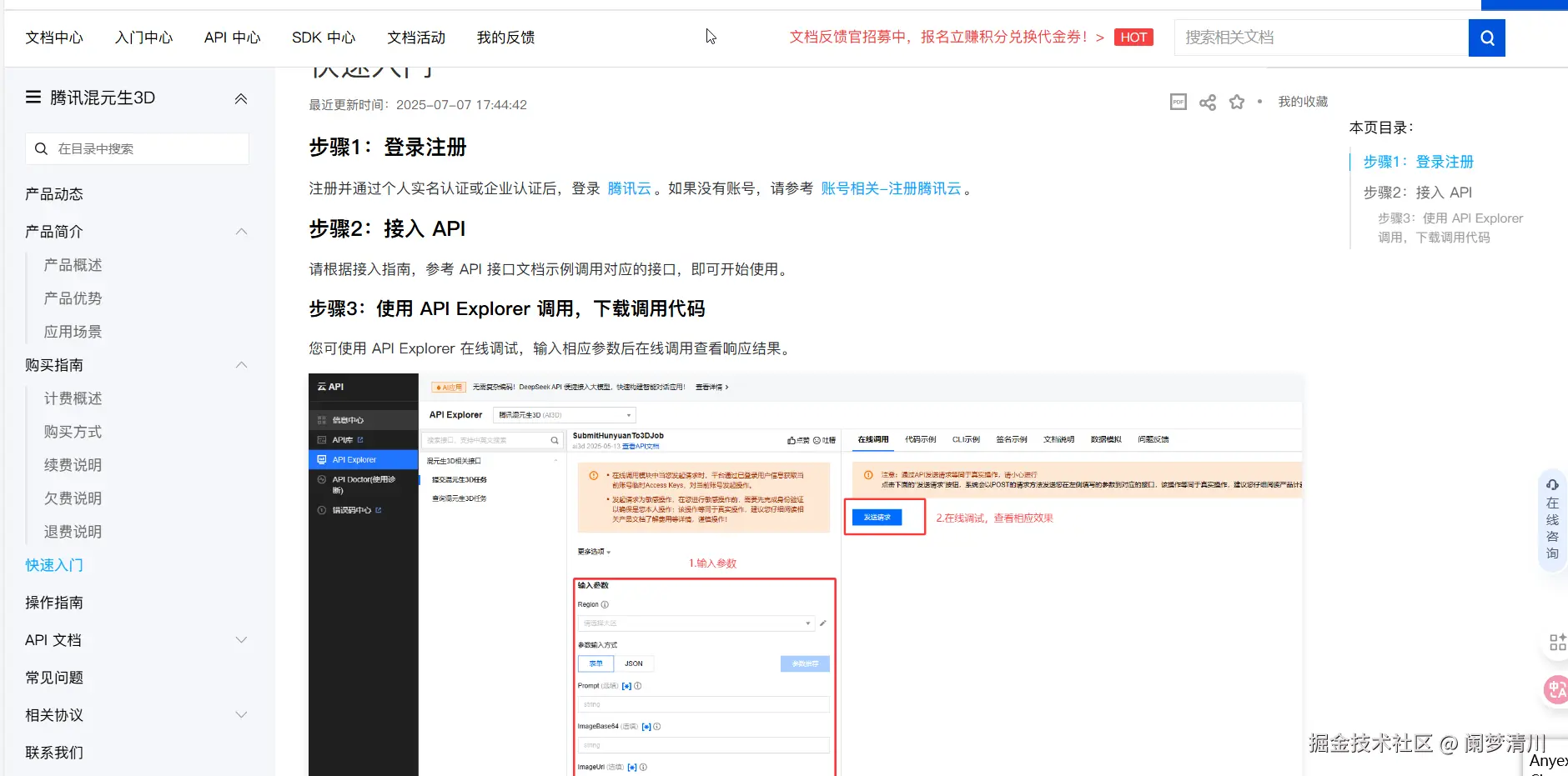Open 在线咨询 headset widget
This screenshot has width=1568, height=776.
point(1552,518)
